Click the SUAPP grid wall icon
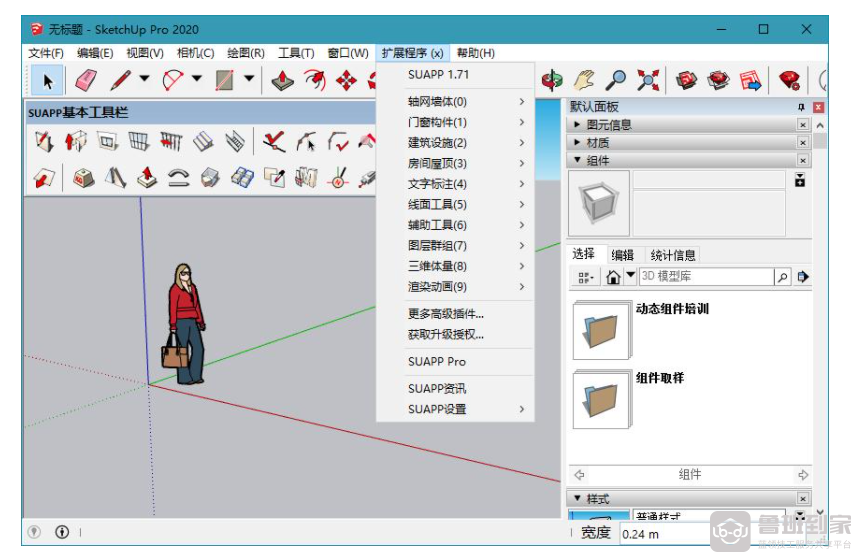The height and width of the screenshot is (557, 856). pos(139,142)
